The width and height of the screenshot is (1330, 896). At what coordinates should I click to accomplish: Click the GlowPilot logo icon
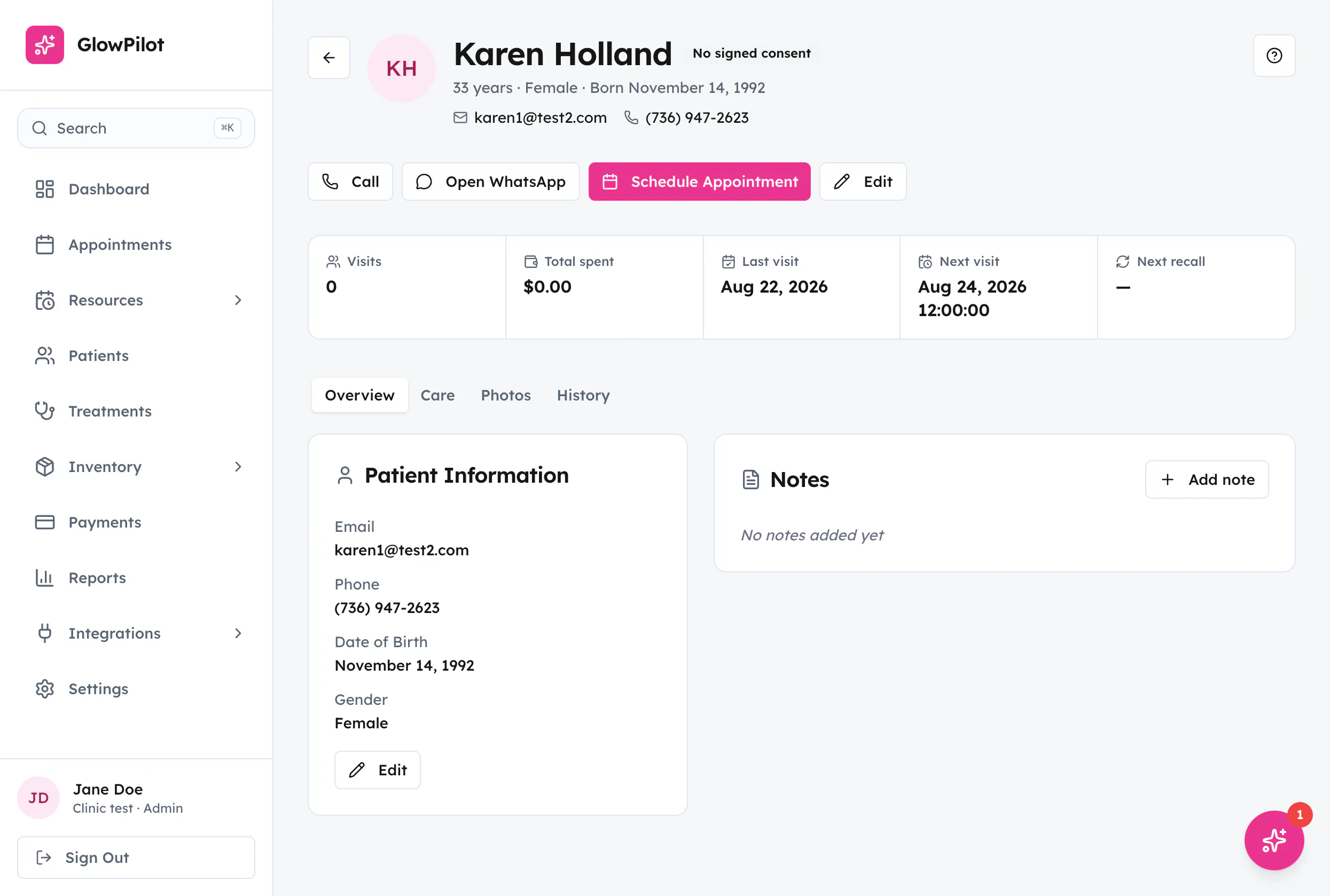point(44,44)
